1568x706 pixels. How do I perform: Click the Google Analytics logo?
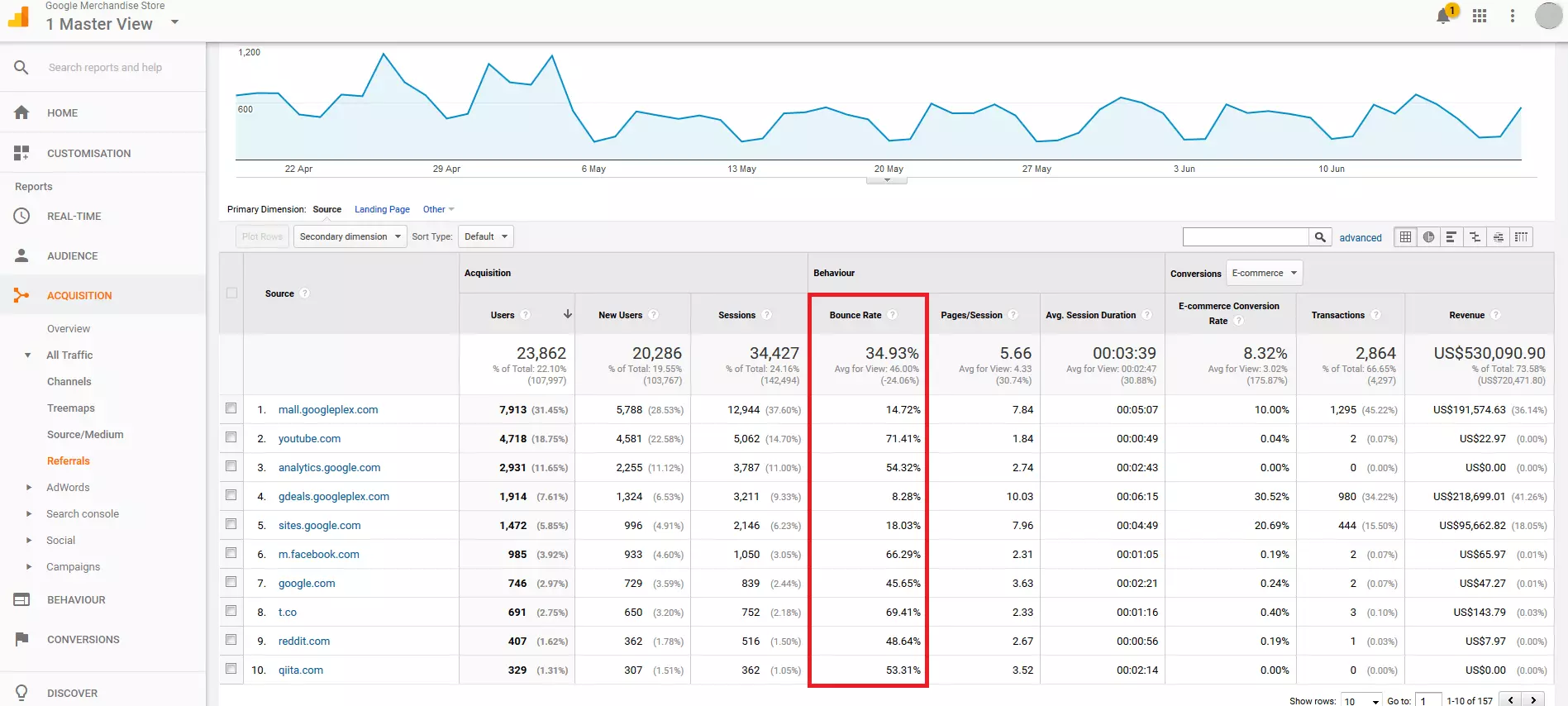tap(18, 16)
